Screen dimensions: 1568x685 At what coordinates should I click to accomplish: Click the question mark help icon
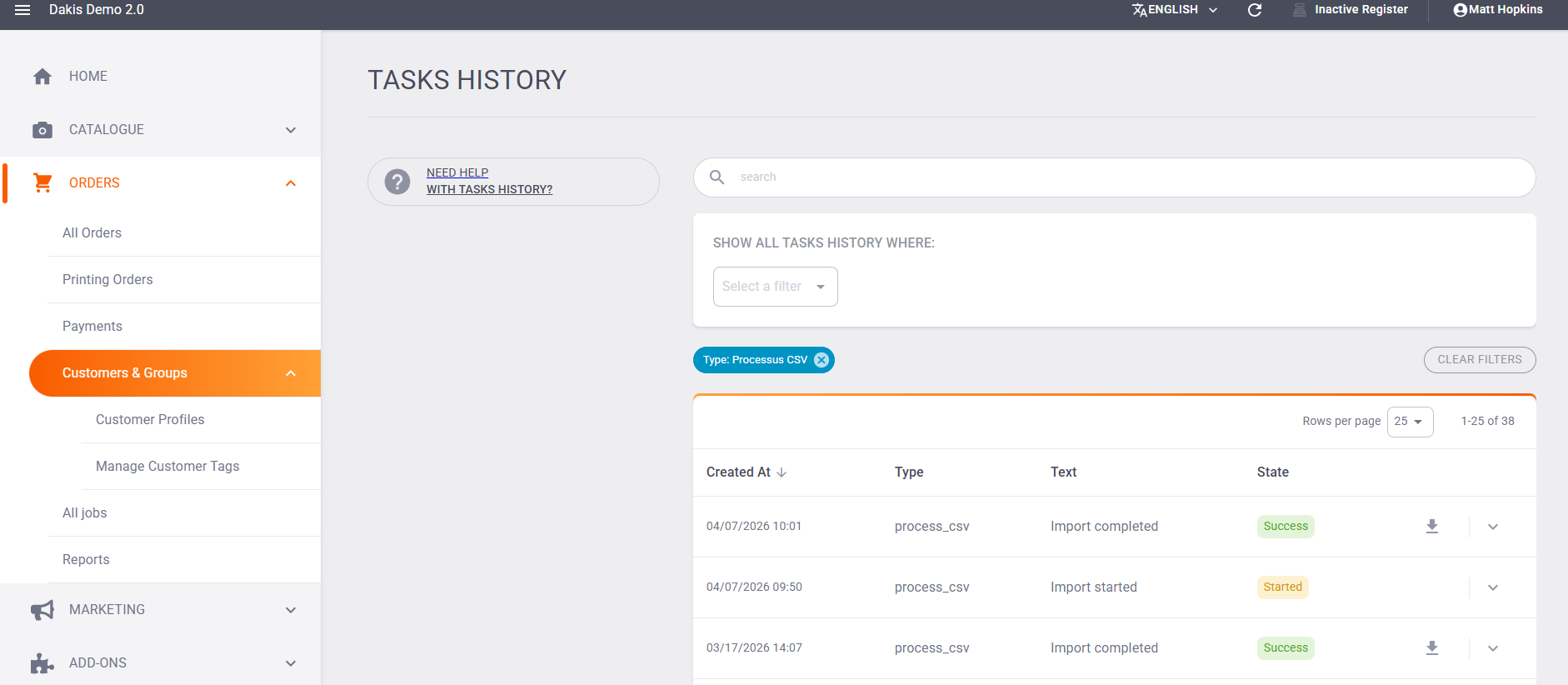click(397, 182)
